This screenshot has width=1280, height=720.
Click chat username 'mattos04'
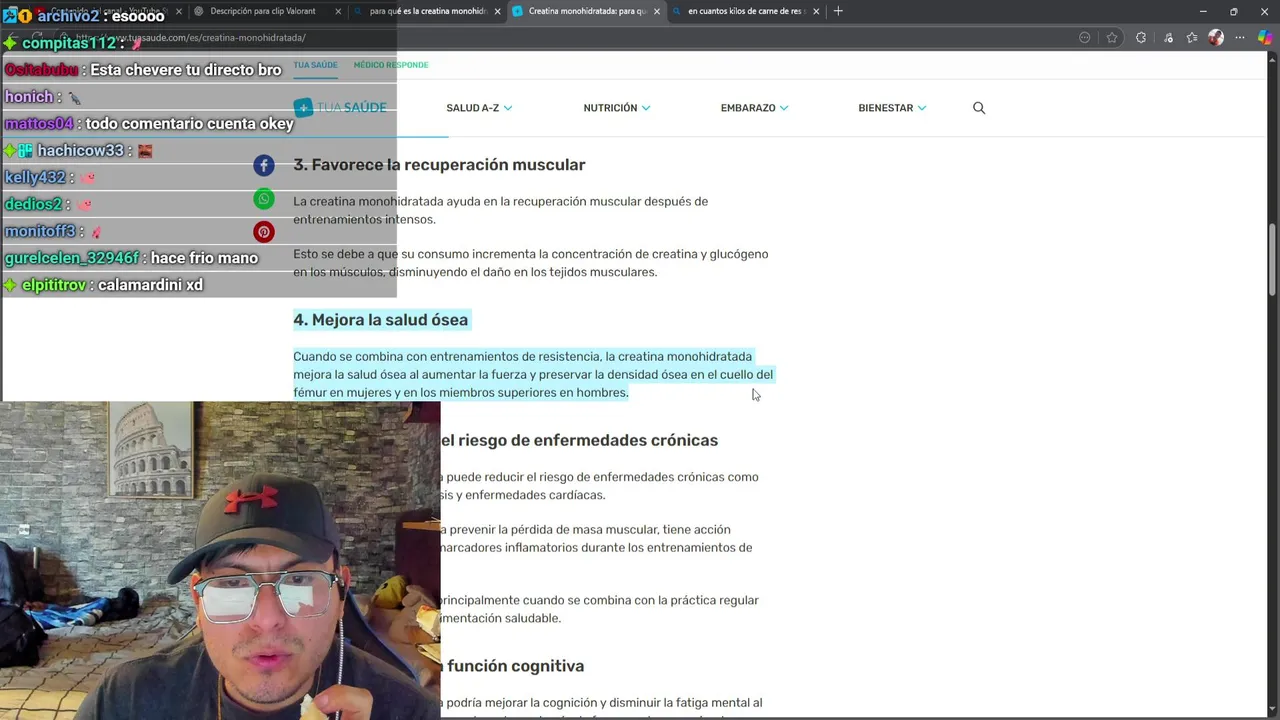pyautogui.click(x=39, y=124)
